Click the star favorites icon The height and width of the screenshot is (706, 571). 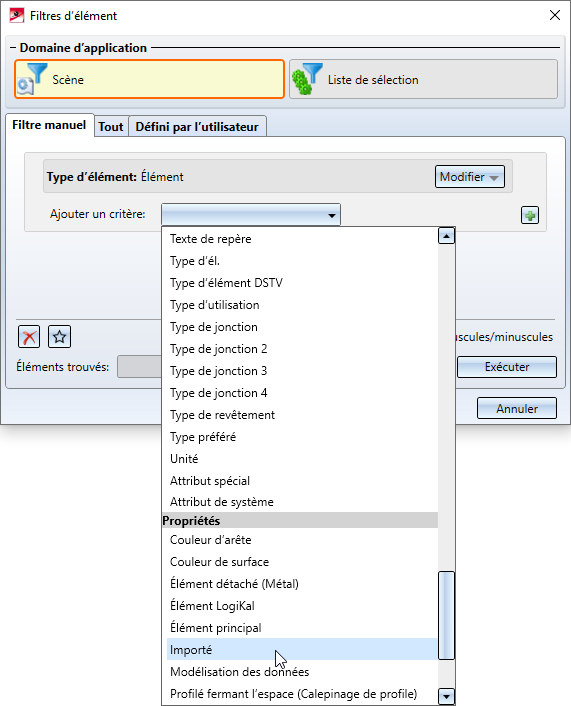coord(59,337)
